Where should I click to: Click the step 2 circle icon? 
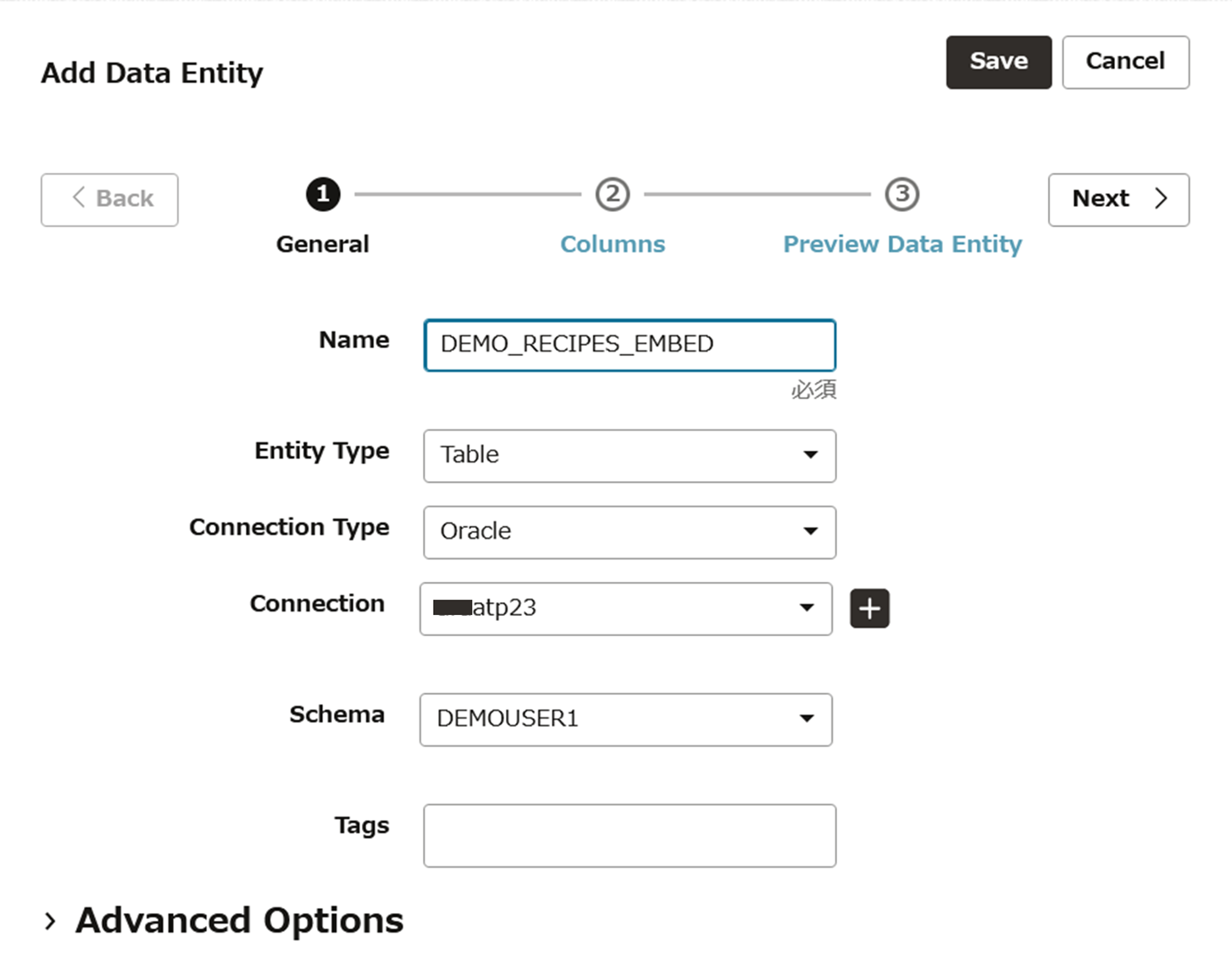pos(613,194)
